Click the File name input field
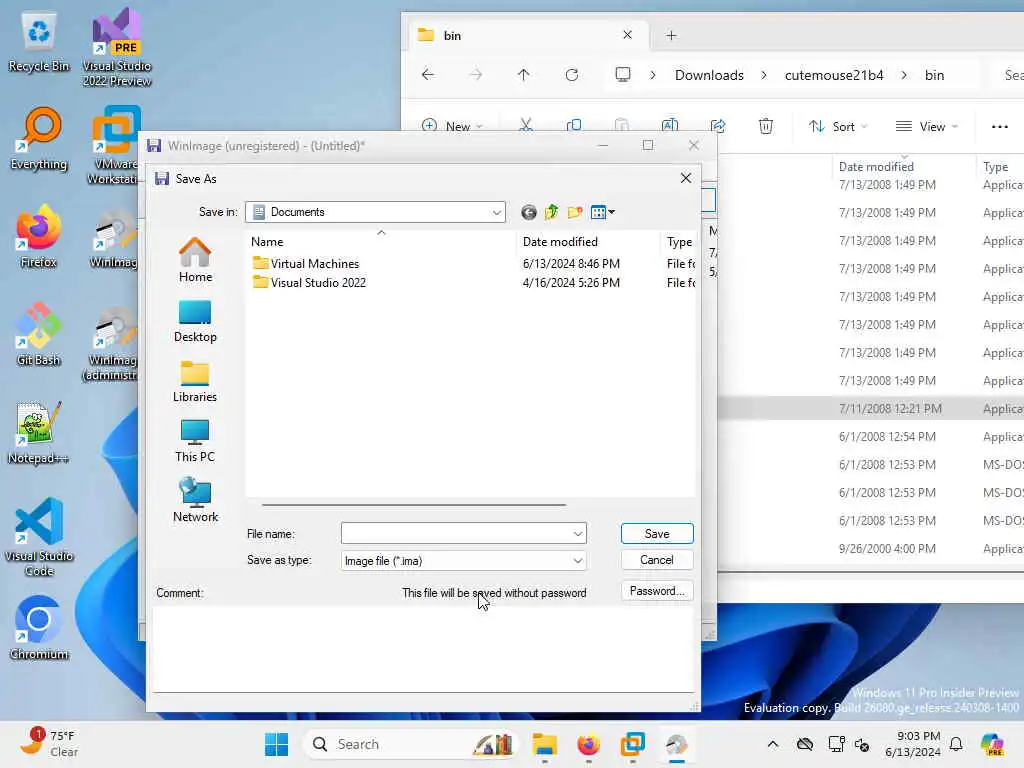Image resolution: width=1024 pixels, height=768 pixels. pyautogui.click(x=456, y=534)
